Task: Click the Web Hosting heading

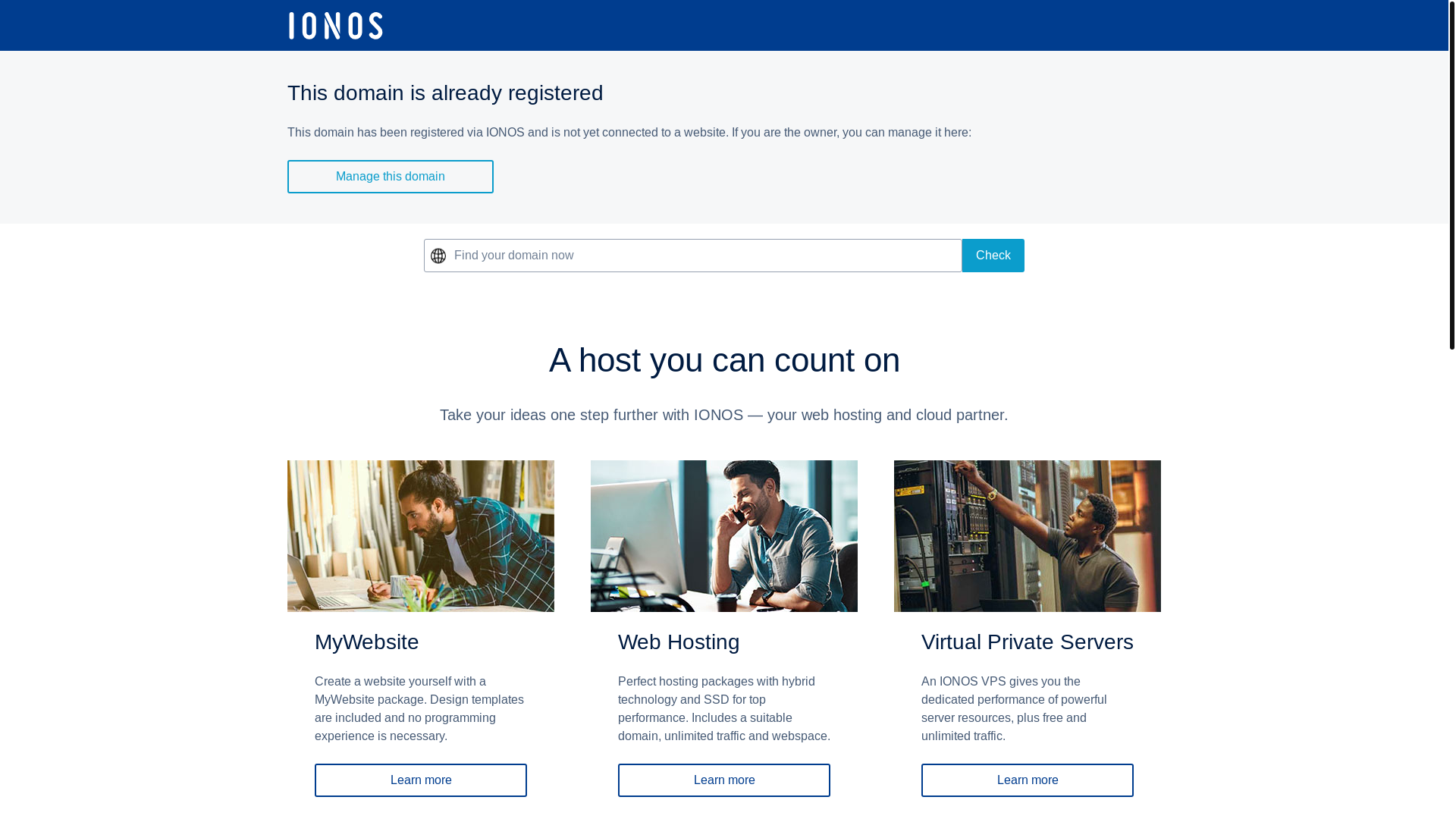Action: pos(678,642)
